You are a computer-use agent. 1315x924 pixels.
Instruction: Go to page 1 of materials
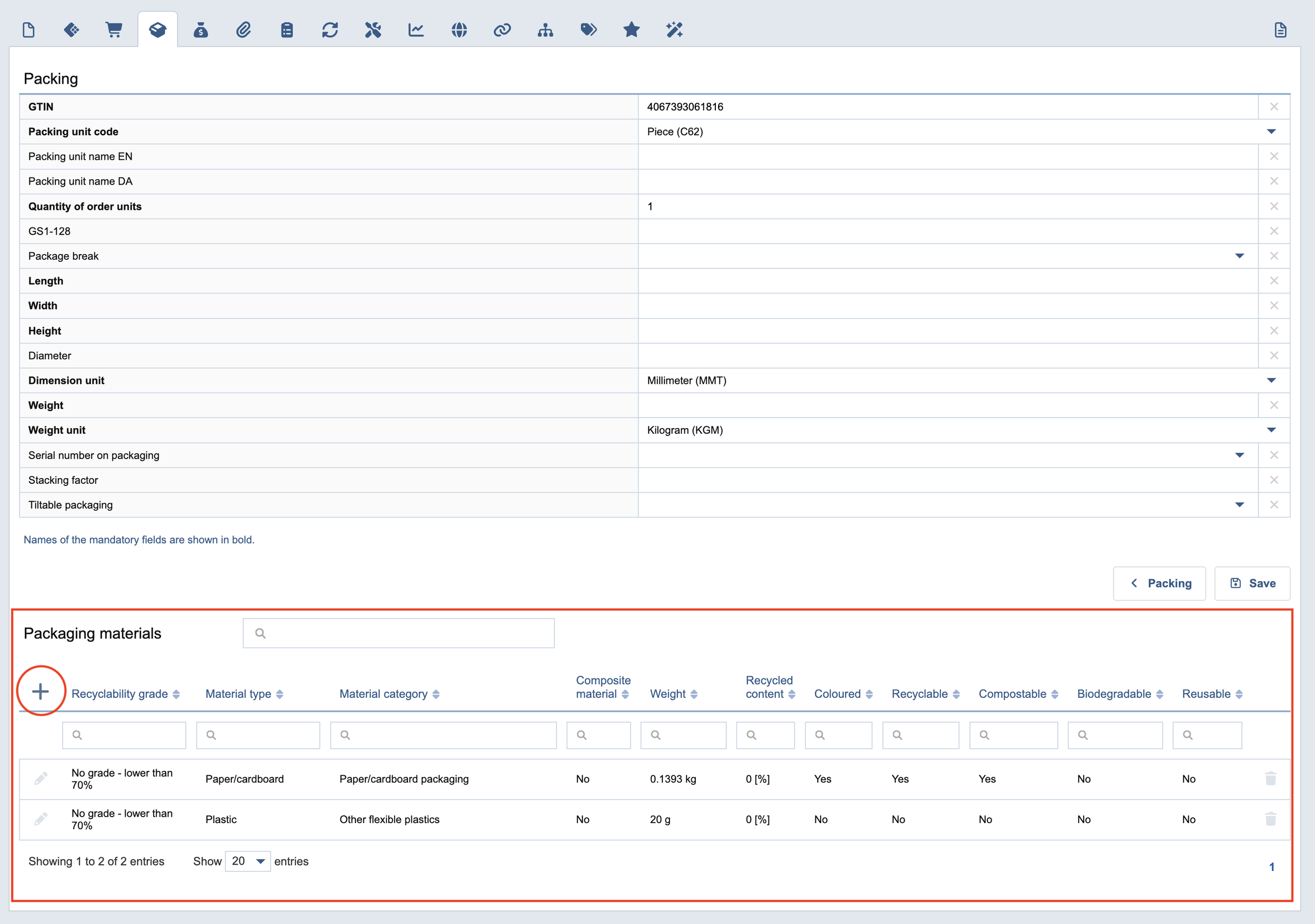[x=1271, y=867]
